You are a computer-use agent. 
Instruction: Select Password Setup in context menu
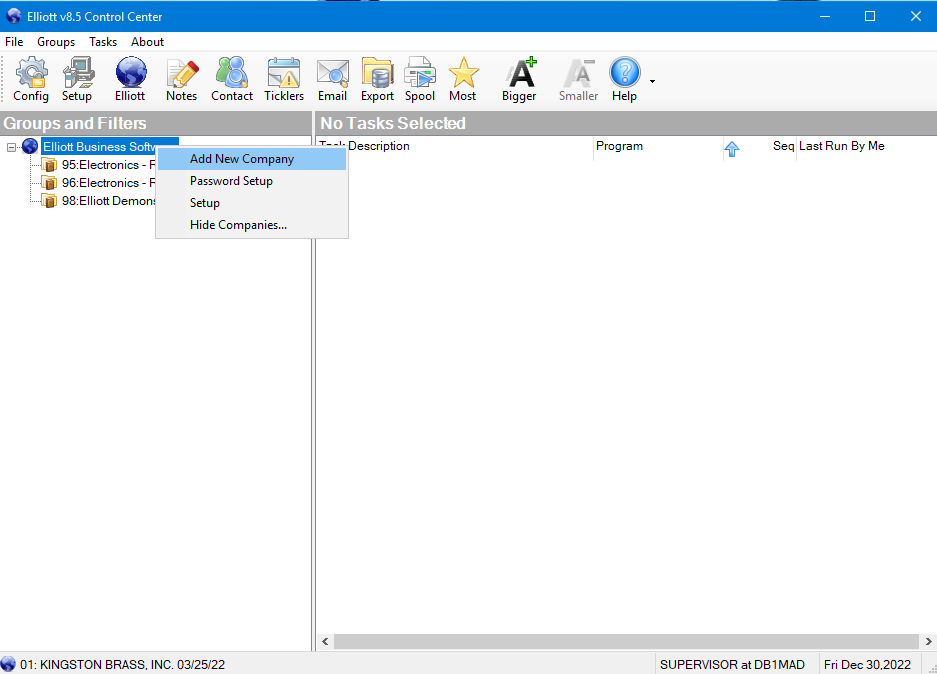click(231, 181)
